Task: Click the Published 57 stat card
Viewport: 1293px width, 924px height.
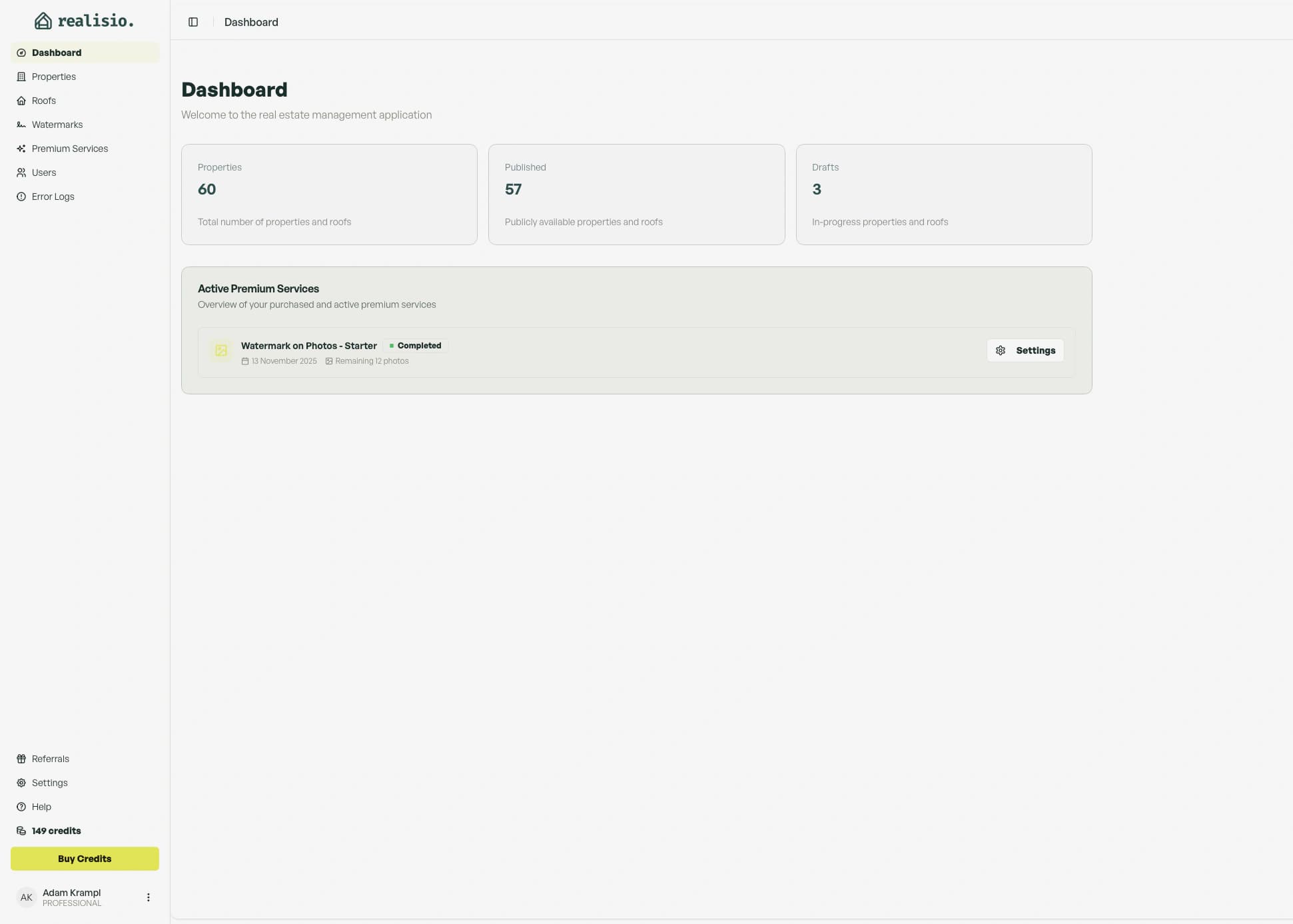Action: [636, 195]
